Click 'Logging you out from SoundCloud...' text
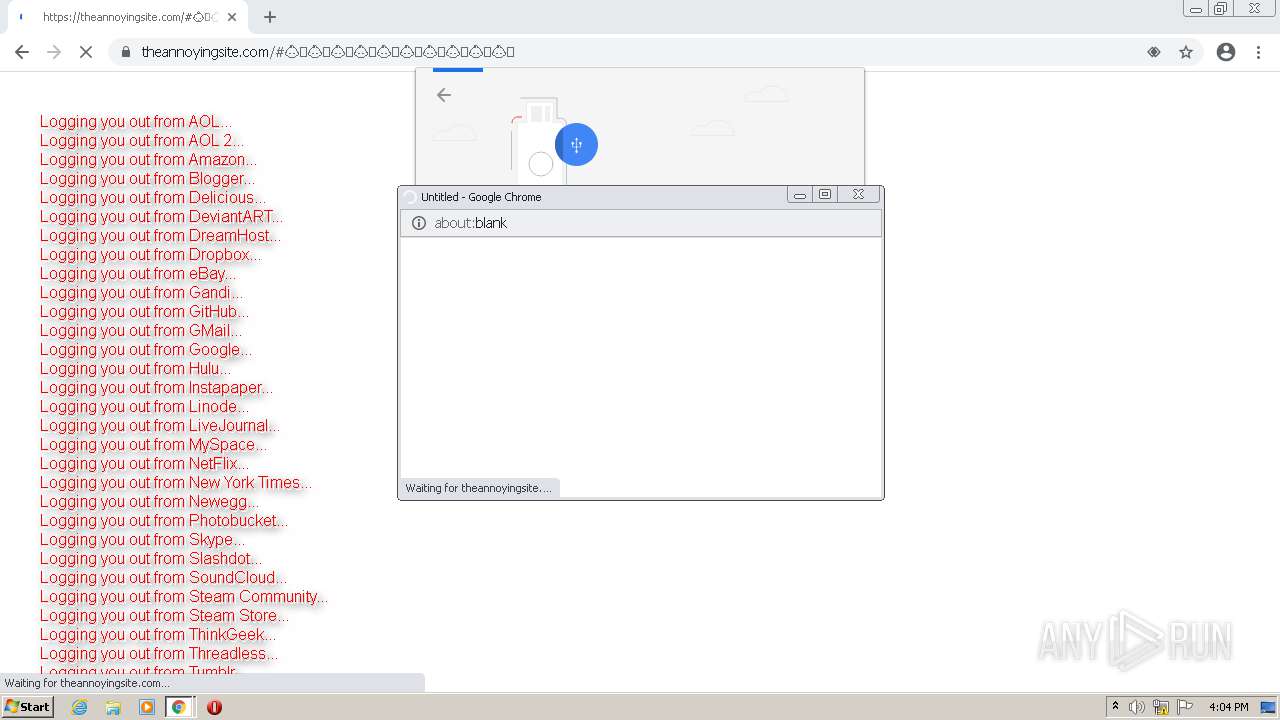This screenshot has height=720, width=1280. tap(163, 578)
